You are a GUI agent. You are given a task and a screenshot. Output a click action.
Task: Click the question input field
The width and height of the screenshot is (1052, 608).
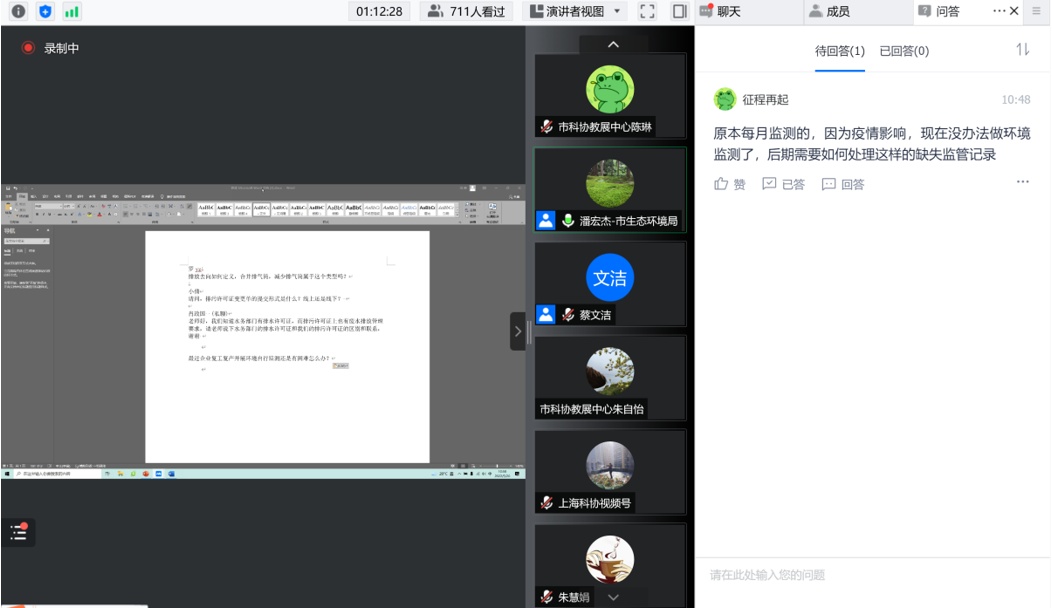(872, 575)
